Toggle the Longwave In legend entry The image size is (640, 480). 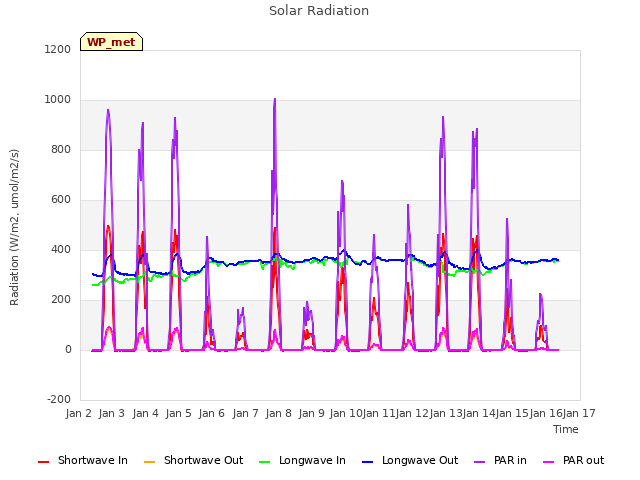pos(302,460)
